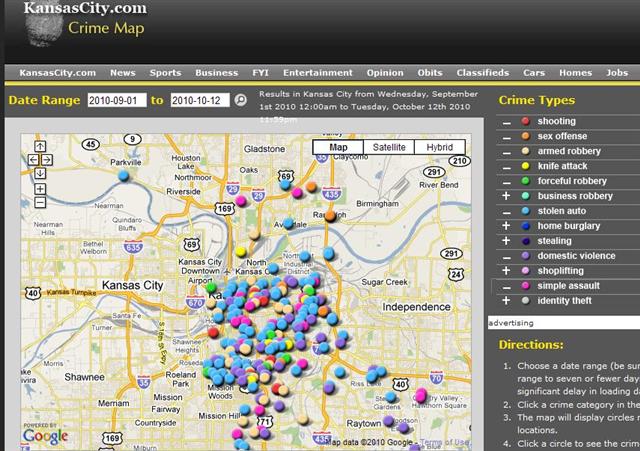640x451 pixels.
Task: Click the Sugar Creek label on map
Action: 384,282
